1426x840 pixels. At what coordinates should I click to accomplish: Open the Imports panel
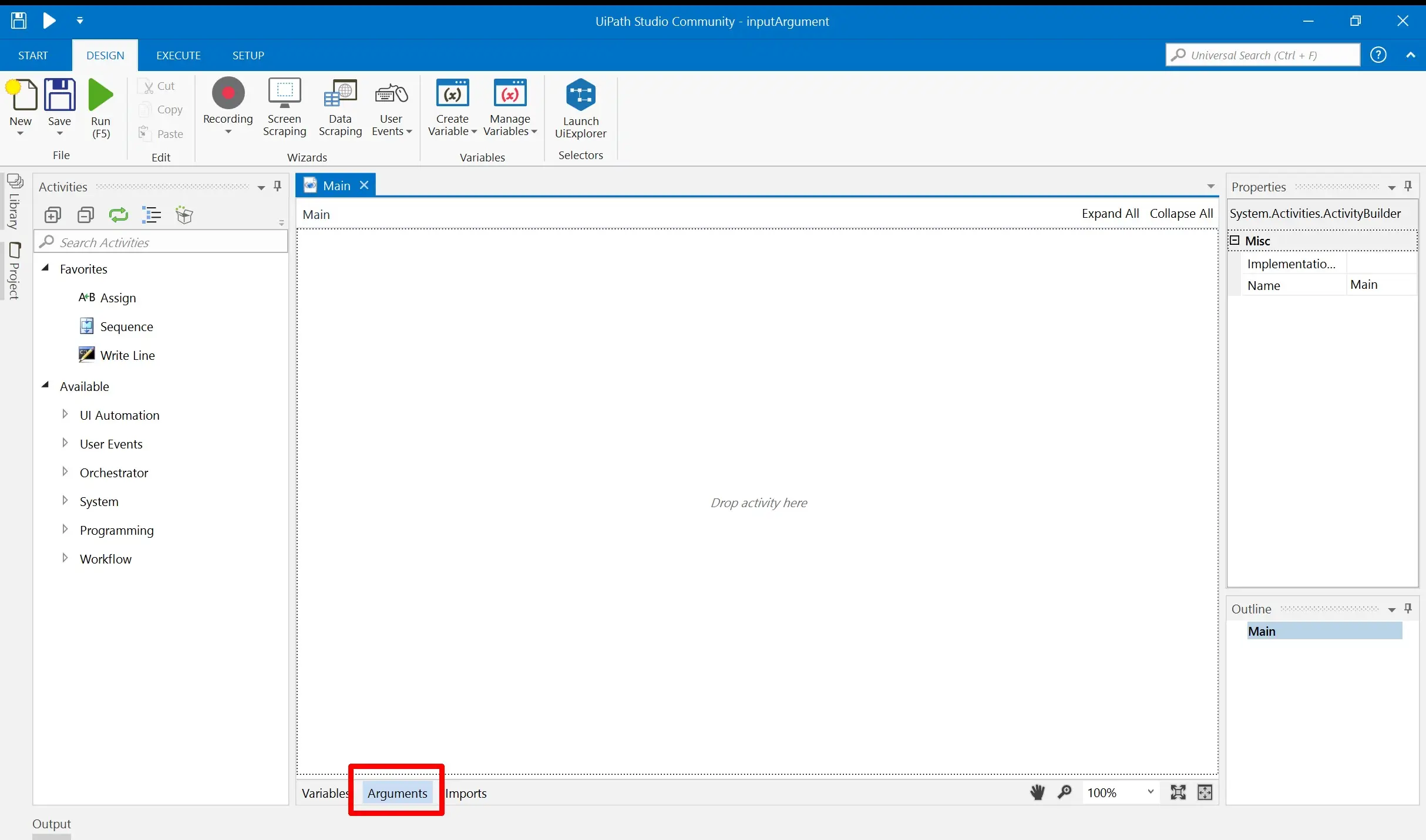(466, 793)
